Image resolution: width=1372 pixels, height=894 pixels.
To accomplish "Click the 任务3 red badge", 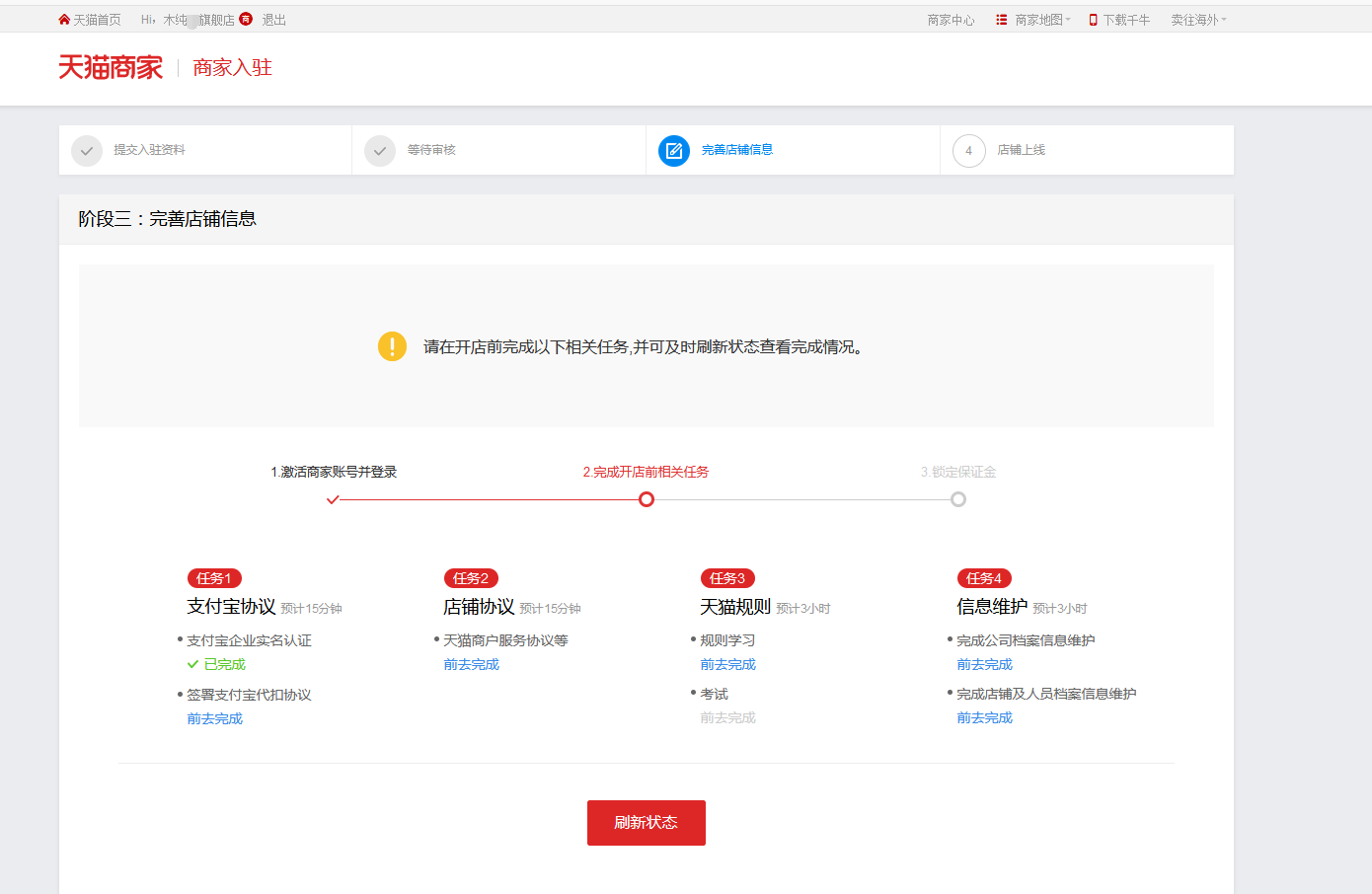I will coord(727,578).
